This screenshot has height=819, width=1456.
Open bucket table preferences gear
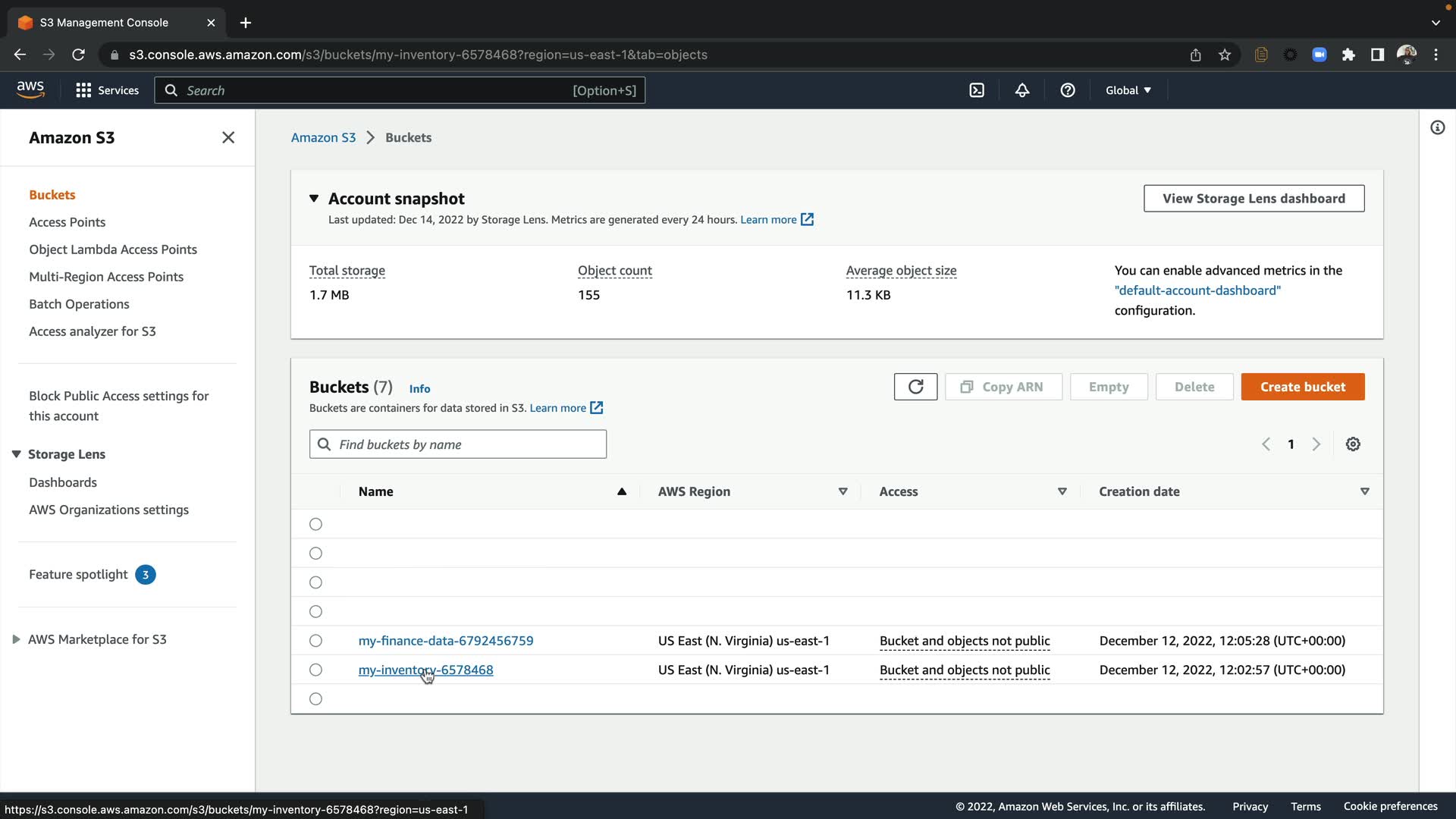point(1353,444)
